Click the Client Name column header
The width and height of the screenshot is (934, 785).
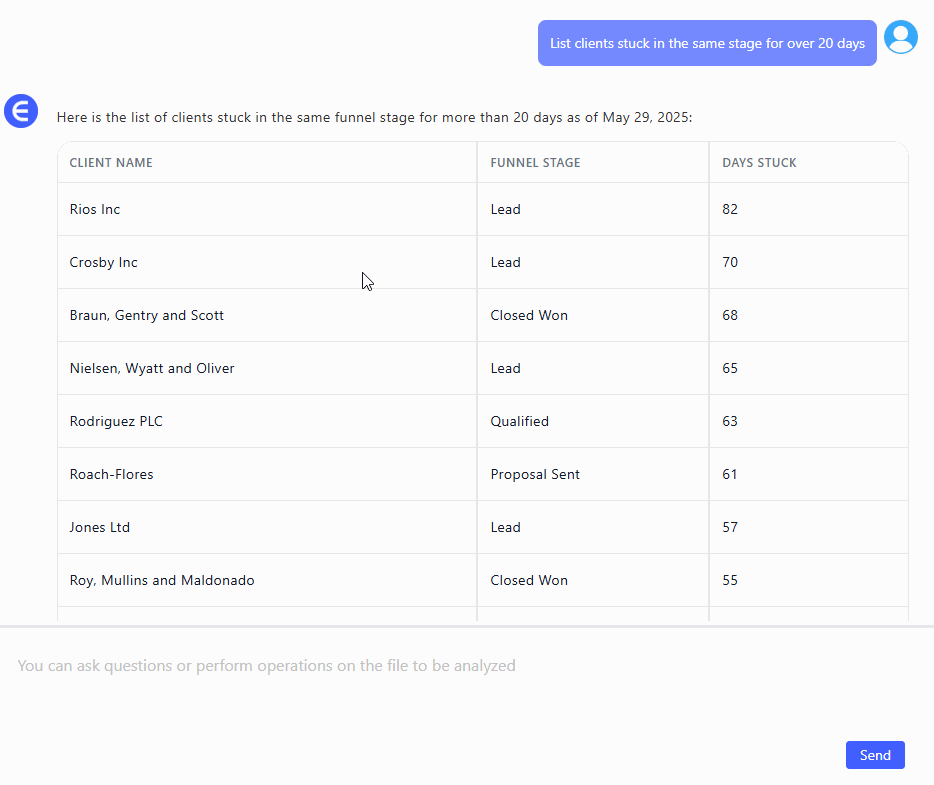tap(111, 163)
